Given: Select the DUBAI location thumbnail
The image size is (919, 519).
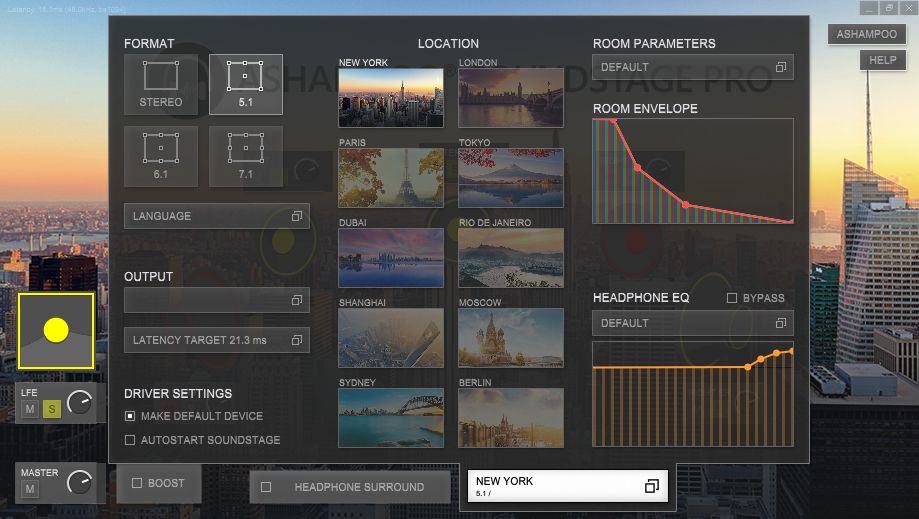Looking at the screenshot, I should point(391,258).
